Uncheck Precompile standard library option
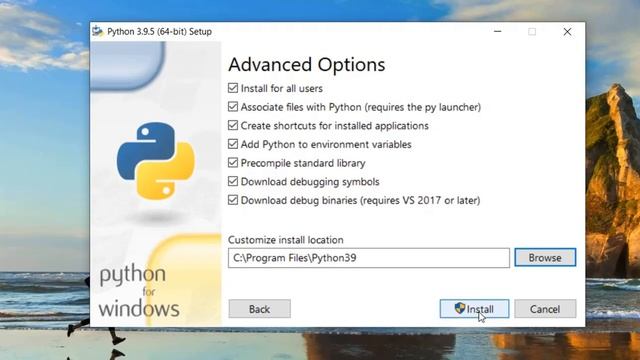 [x=233, y=163]
